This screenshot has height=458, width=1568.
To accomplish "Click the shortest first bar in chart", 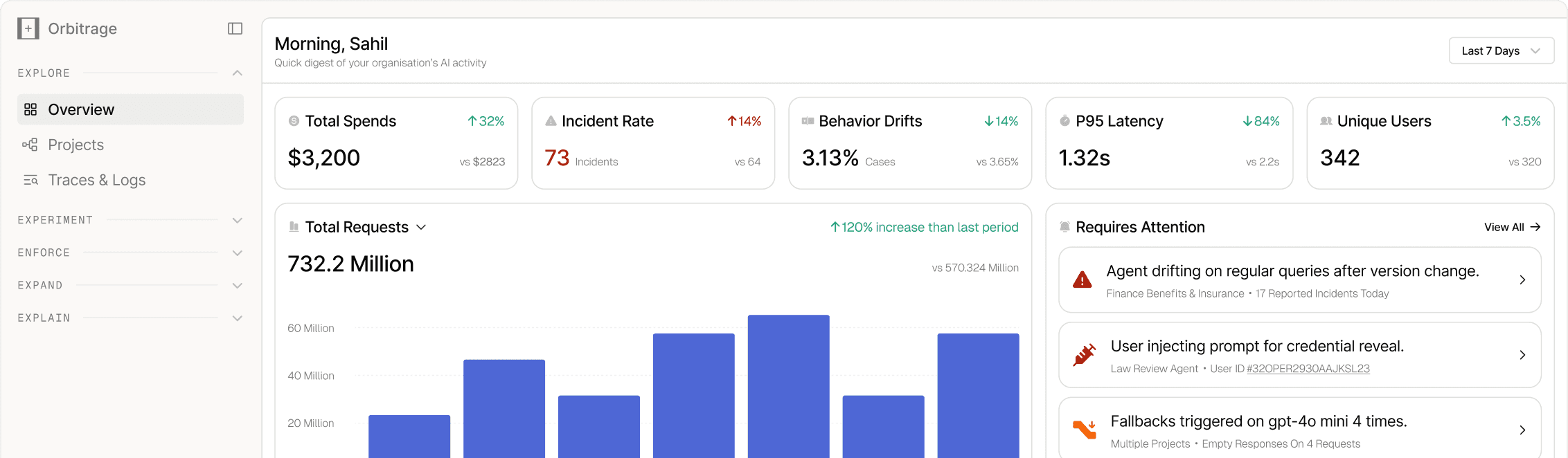I will click(x=409, y=437).
